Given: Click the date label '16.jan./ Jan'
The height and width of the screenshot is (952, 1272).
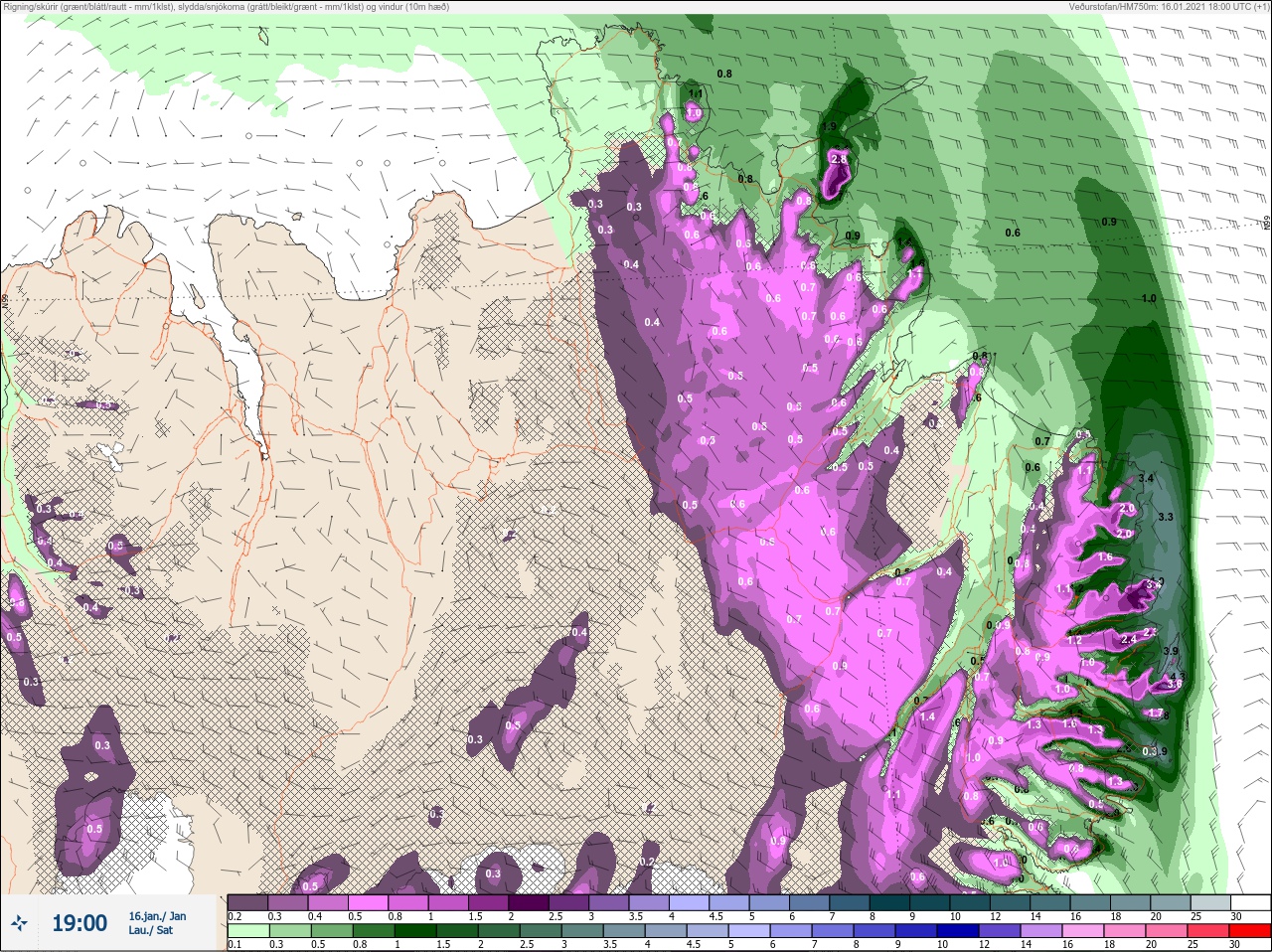Looking at the screenshot, I should pyautogui.click(x=157, y=915).
